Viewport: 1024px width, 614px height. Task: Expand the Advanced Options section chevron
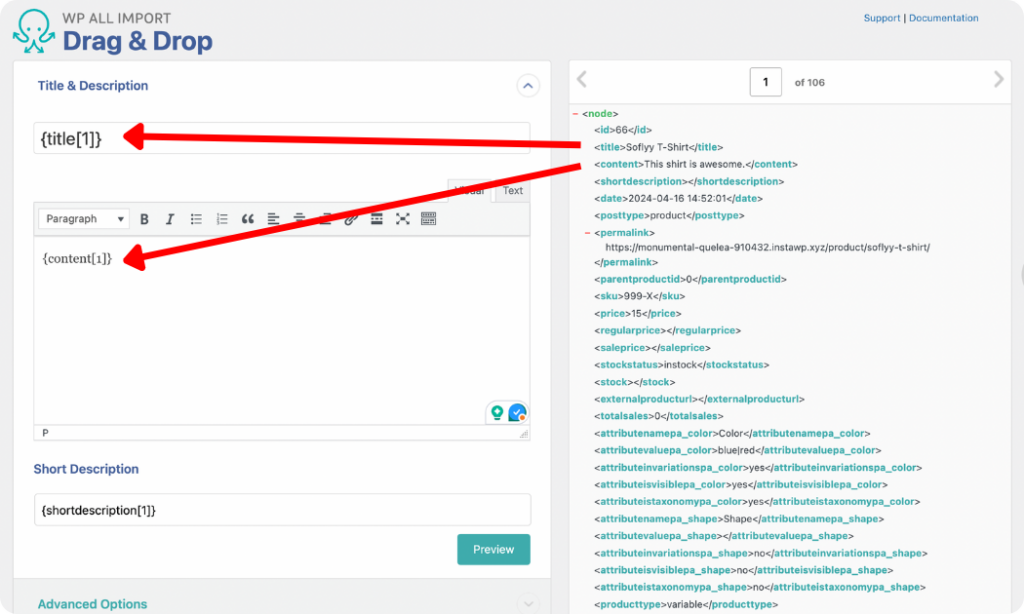coord(528,604)
